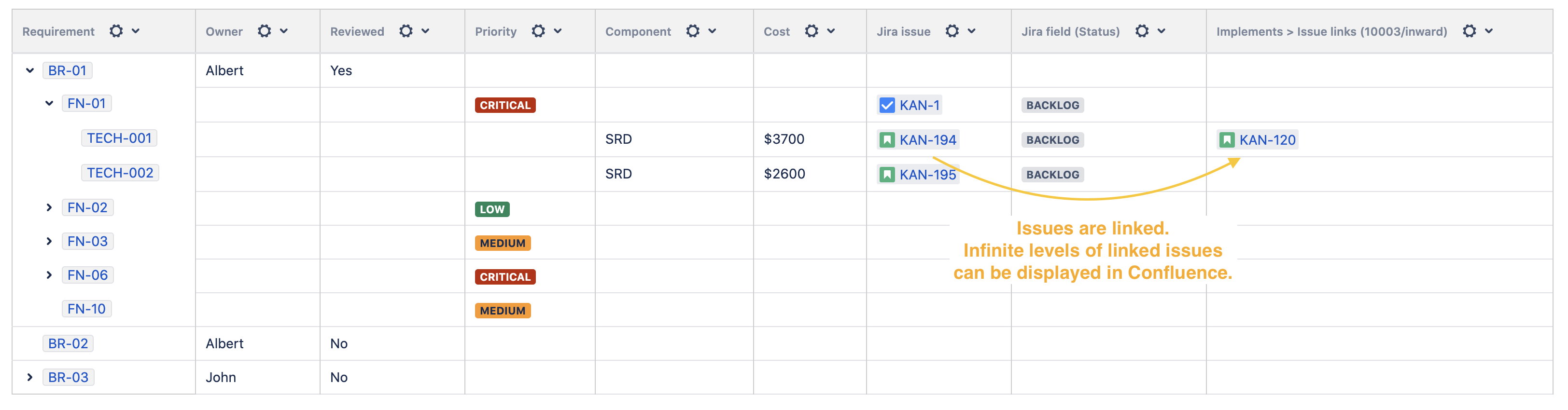The height and width of the screenshot is (410, 1568).
Task: Collapse the FN-01 tree node
Action: coord(49,103)
